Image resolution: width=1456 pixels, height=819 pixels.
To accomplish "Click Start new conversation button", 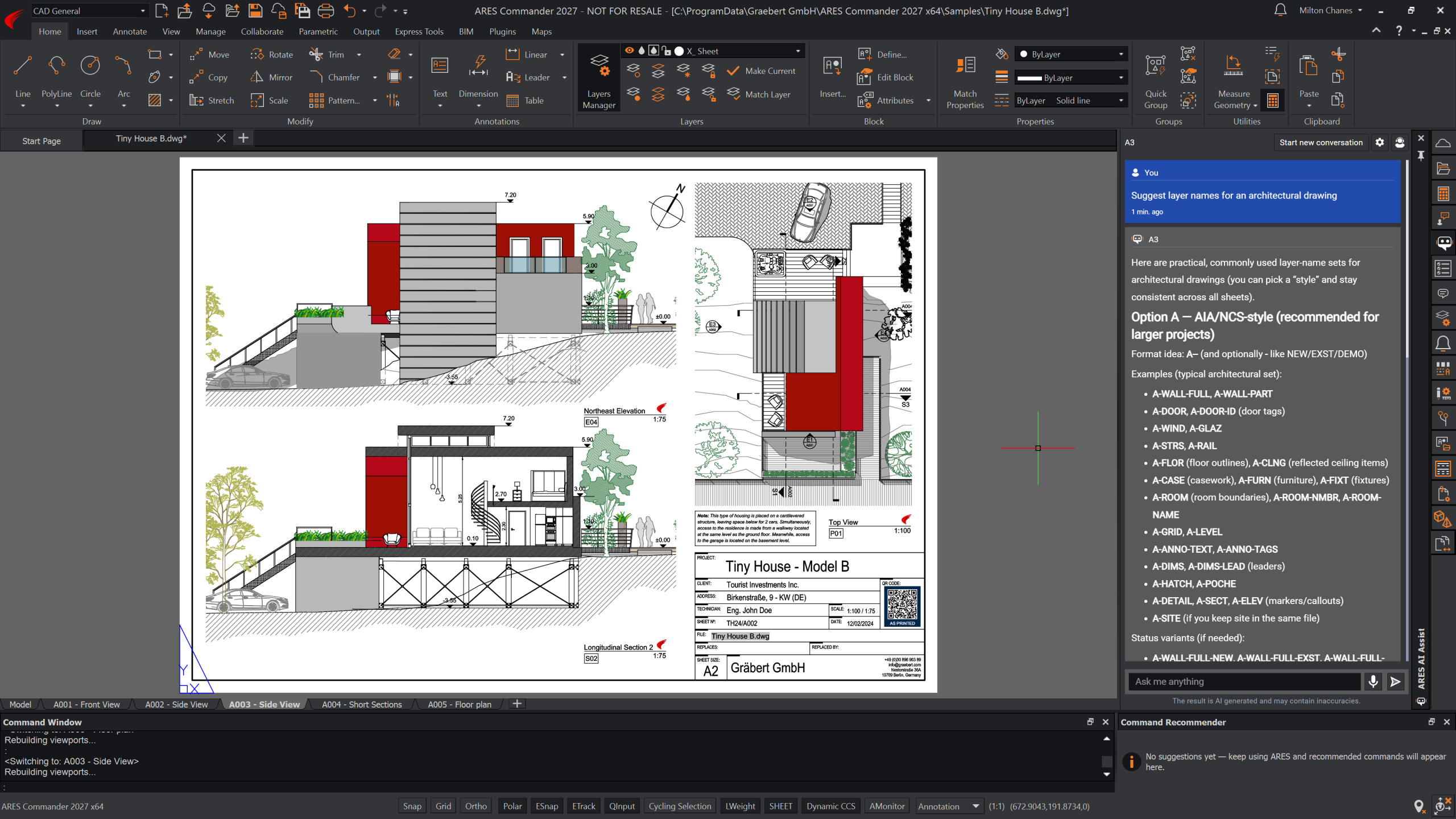I will tap(1321, 143).
